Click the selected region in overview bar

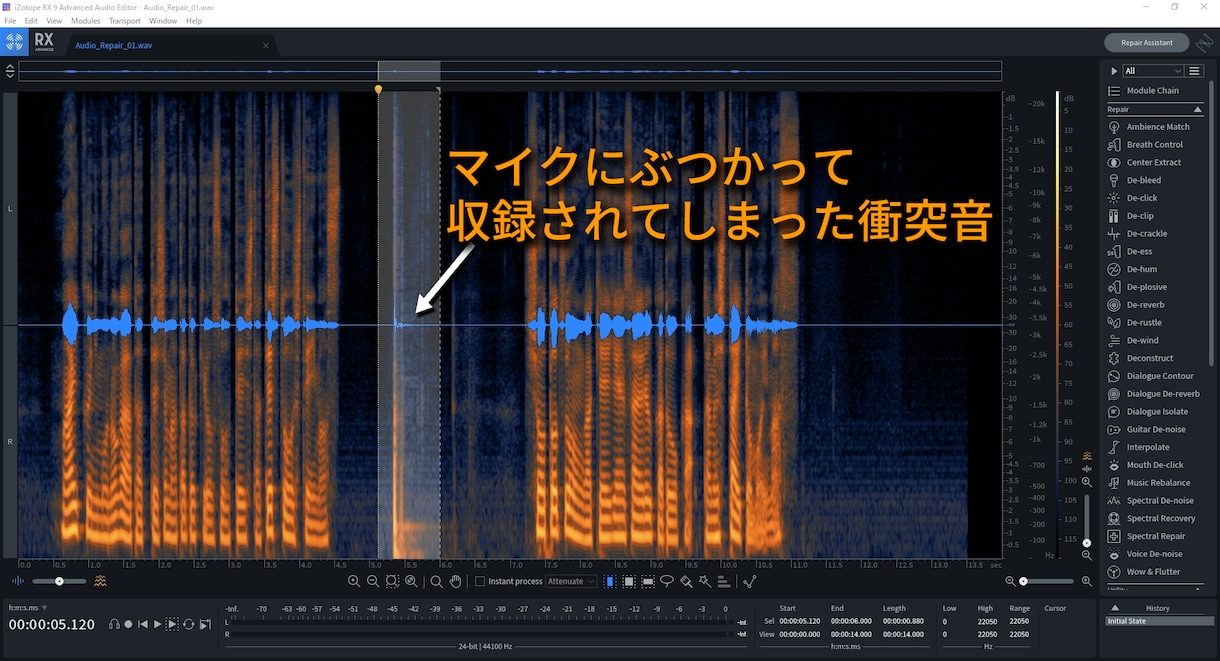tap(409, 71)
